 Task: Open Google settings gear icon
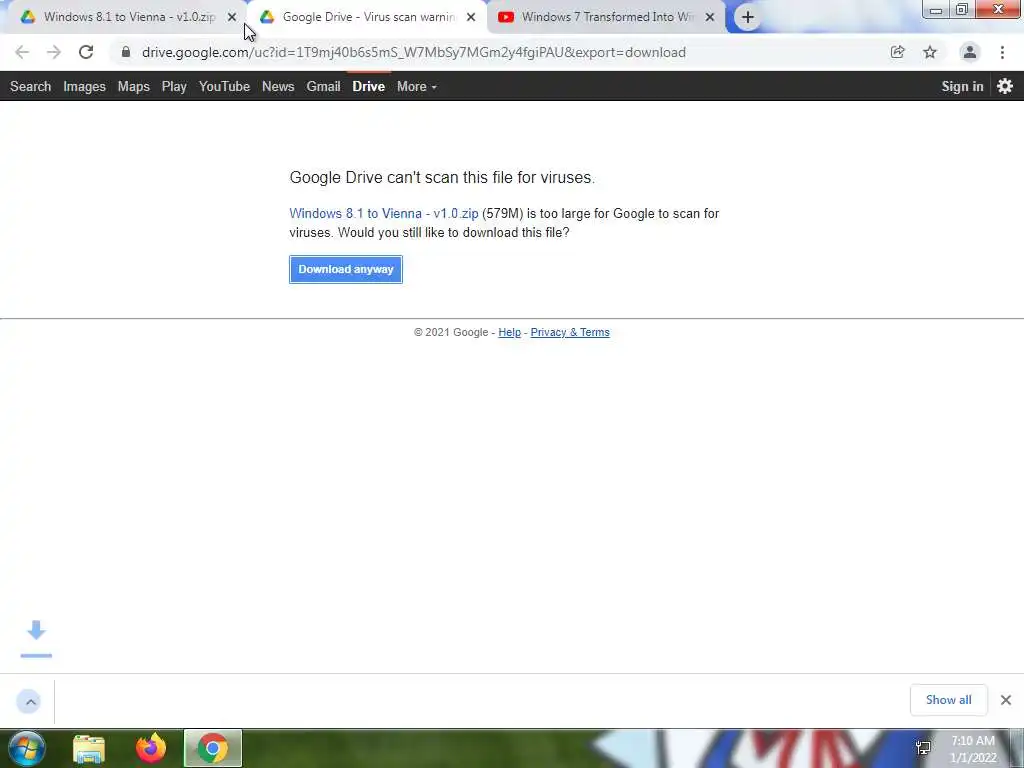(1005, 86)
